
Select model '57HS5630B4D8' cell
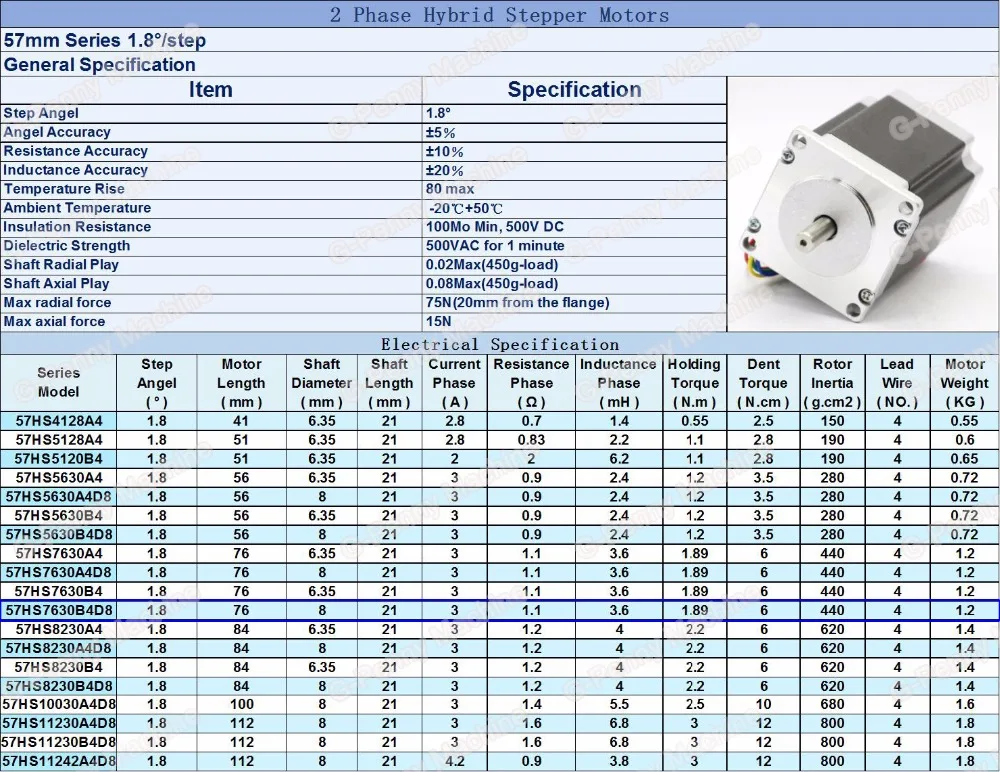[x=59, y=535]
